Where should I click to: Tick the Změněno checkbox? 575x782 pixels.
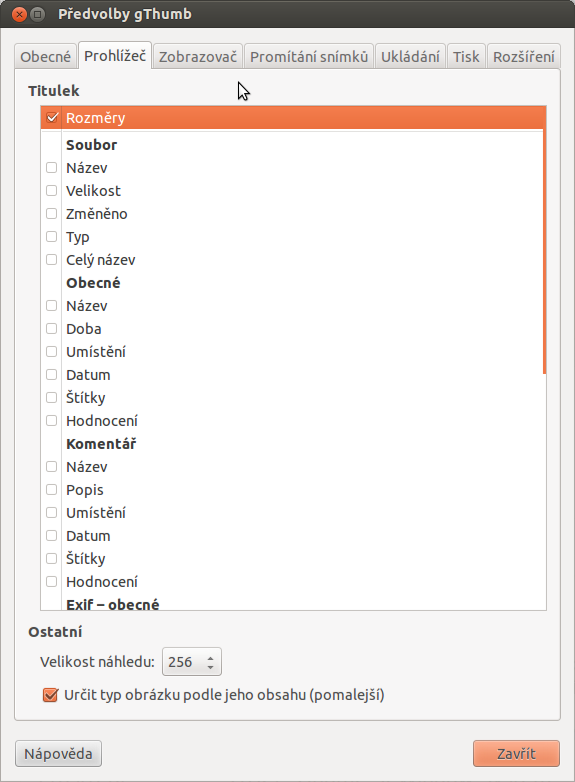(x=51, y=213)
